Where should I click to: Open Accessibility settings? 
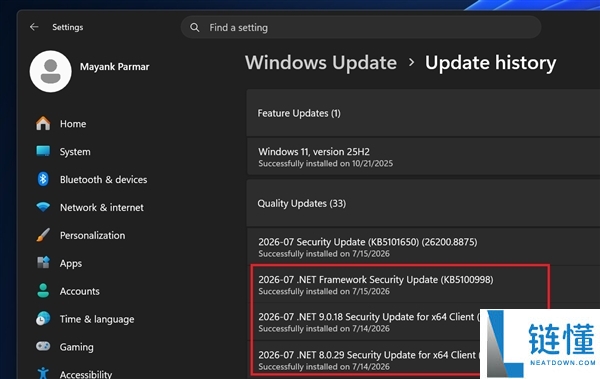click(86, 374)
